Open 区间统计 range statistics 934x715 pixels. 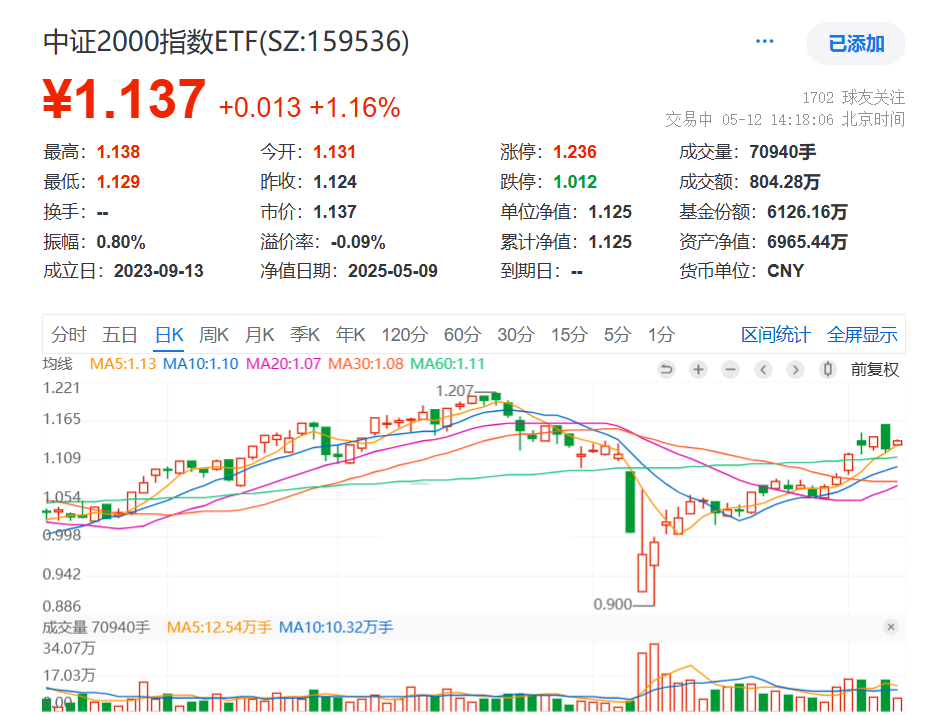point(777,335)
